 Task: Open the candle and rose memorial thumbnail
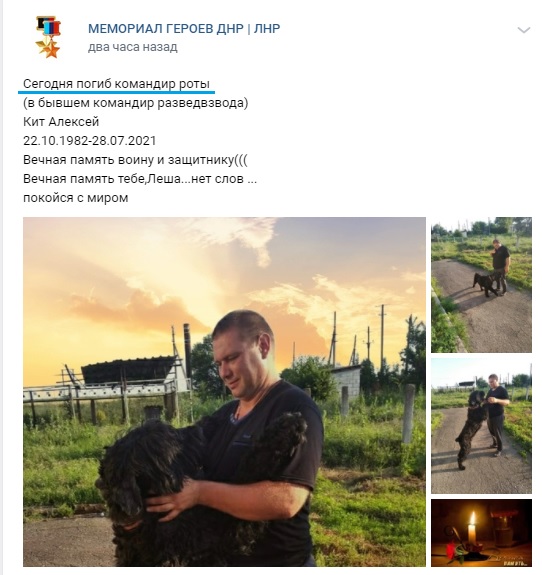[481, 533]
